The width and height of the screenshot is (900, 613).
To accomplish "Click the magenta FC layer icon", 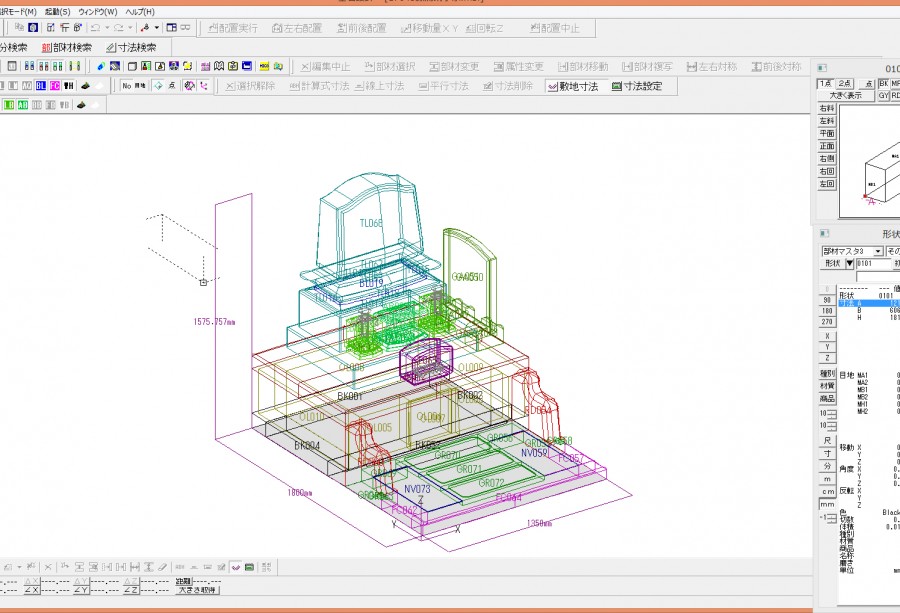I will click(x=54, y=86).
